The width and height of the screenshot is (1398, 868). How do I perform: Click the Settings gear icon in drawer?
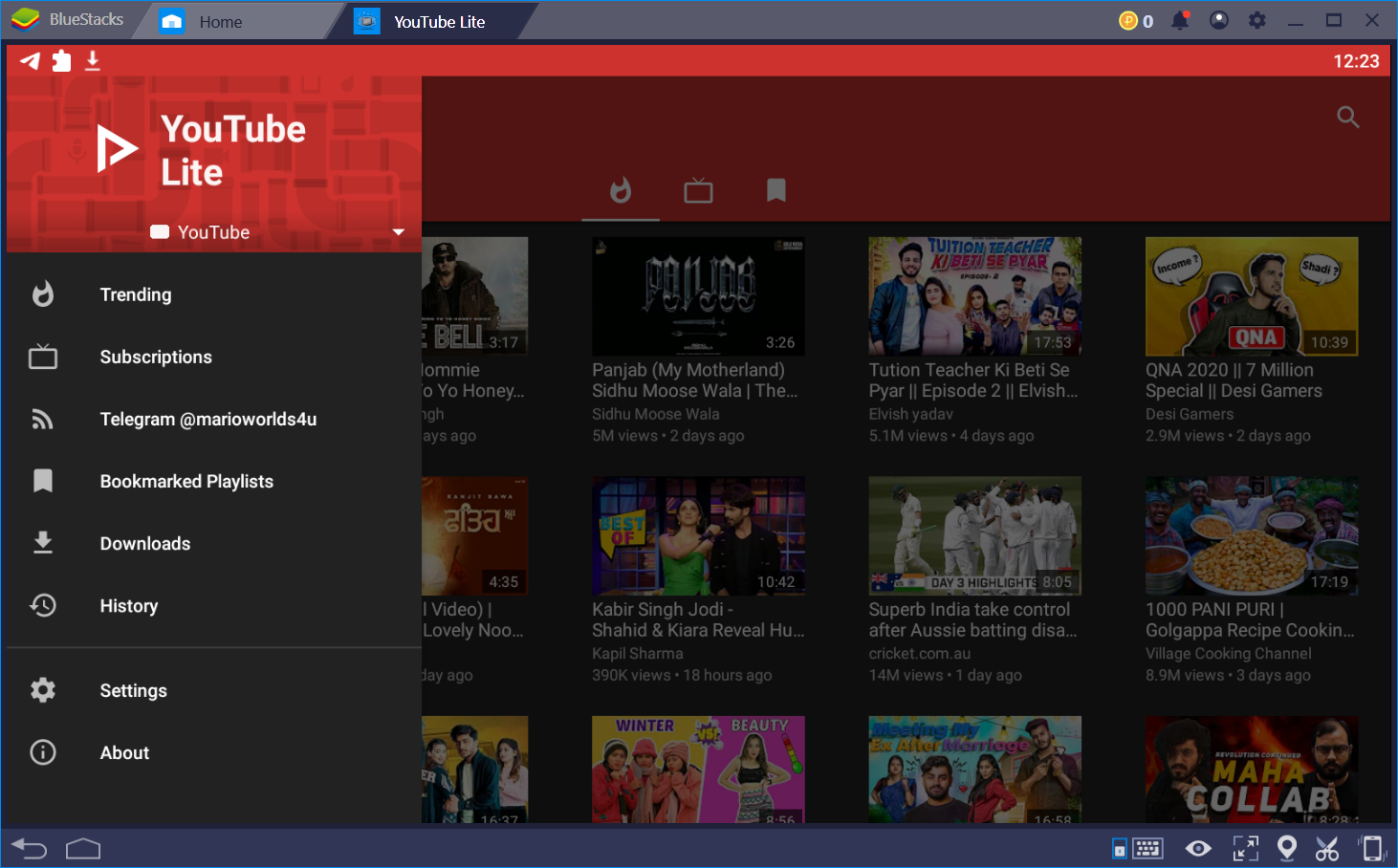click(43, 689)
